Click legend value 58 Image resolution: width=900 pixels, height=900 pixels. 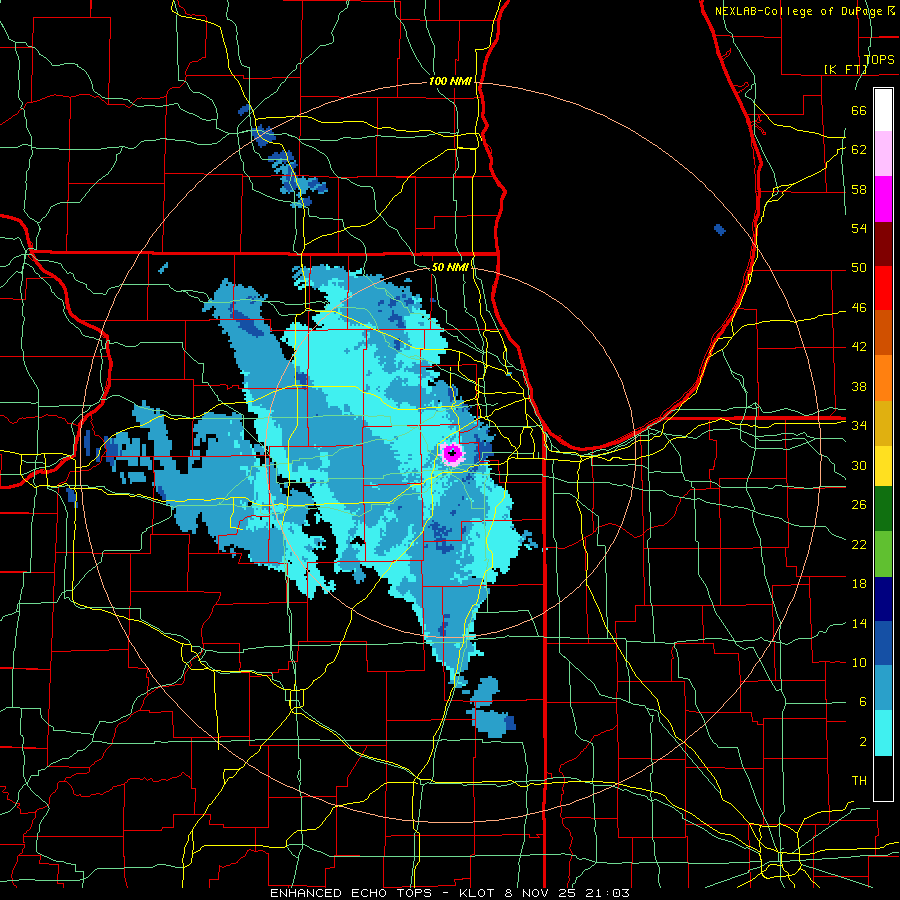pyautogui.click(x=859, y=189)
